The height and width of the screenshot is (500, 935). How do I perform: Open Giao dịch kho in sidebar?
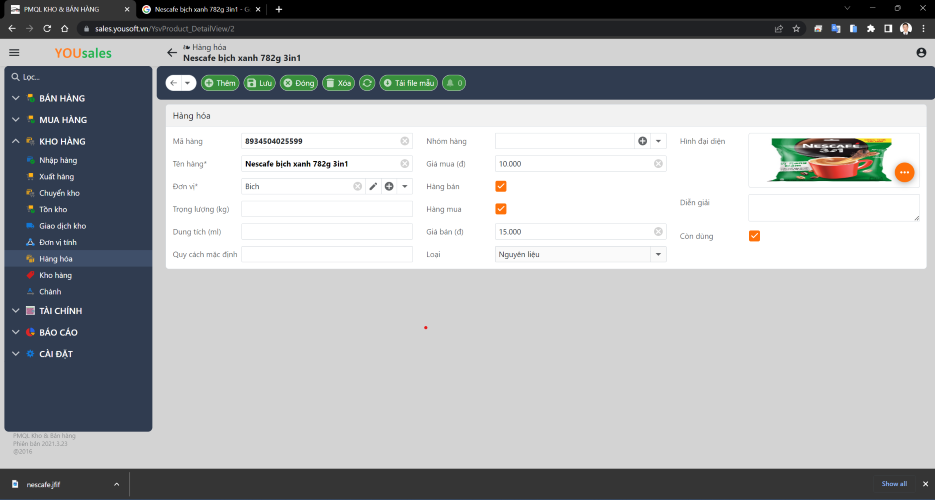coord(63,226)
